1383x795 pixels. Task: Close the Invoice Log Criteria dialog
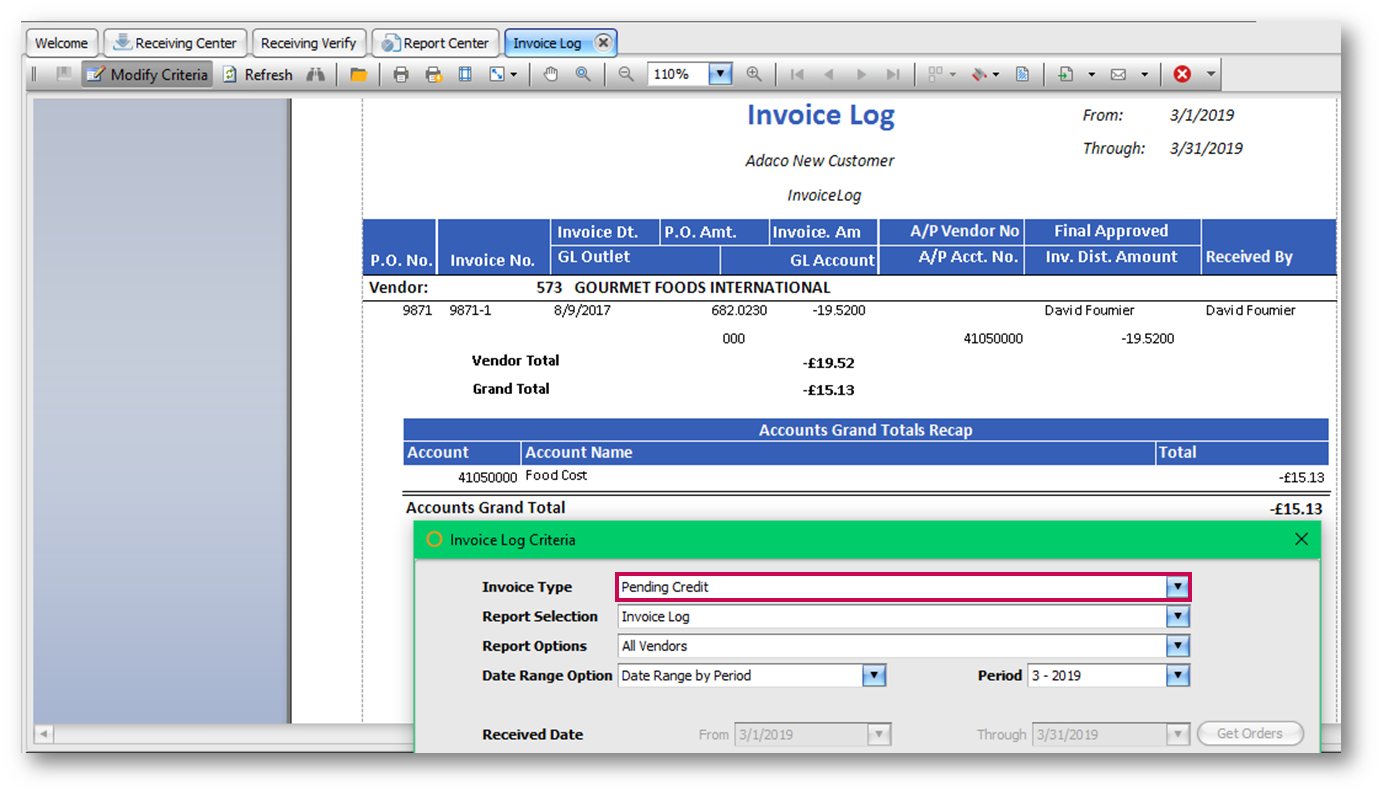pos(1301,540)
